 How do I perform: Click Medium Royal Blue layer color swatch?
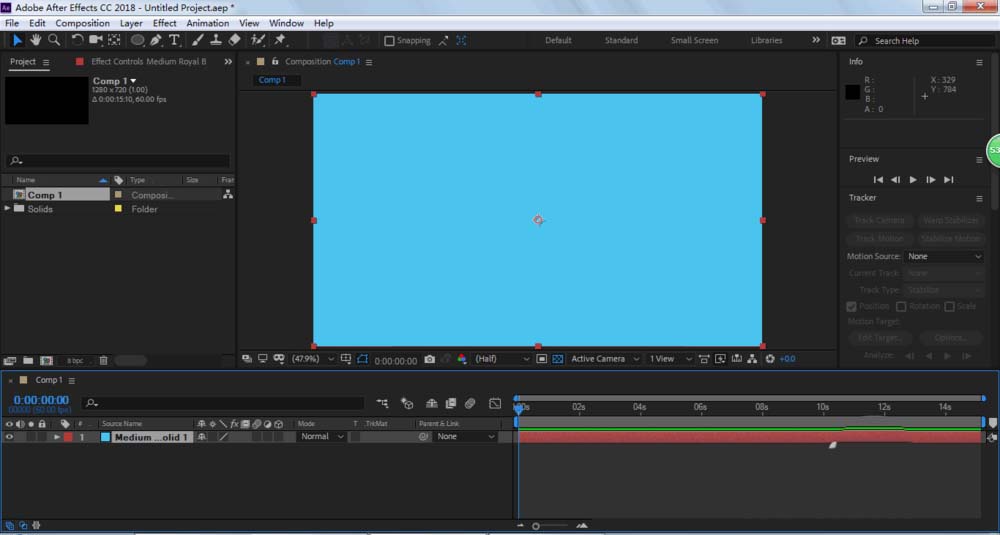point(105,437)
